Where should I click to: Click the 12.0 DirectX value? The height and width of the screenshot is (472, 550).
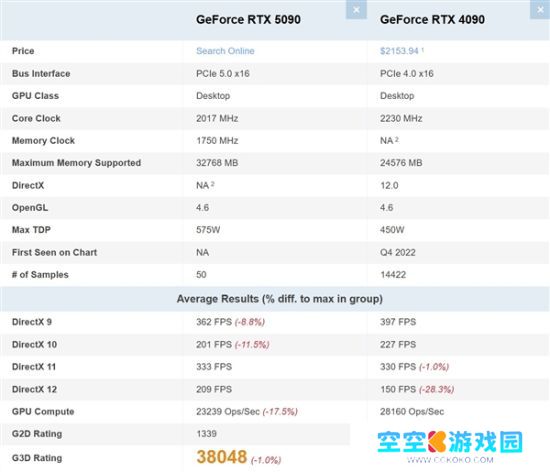tap(389, 186)
